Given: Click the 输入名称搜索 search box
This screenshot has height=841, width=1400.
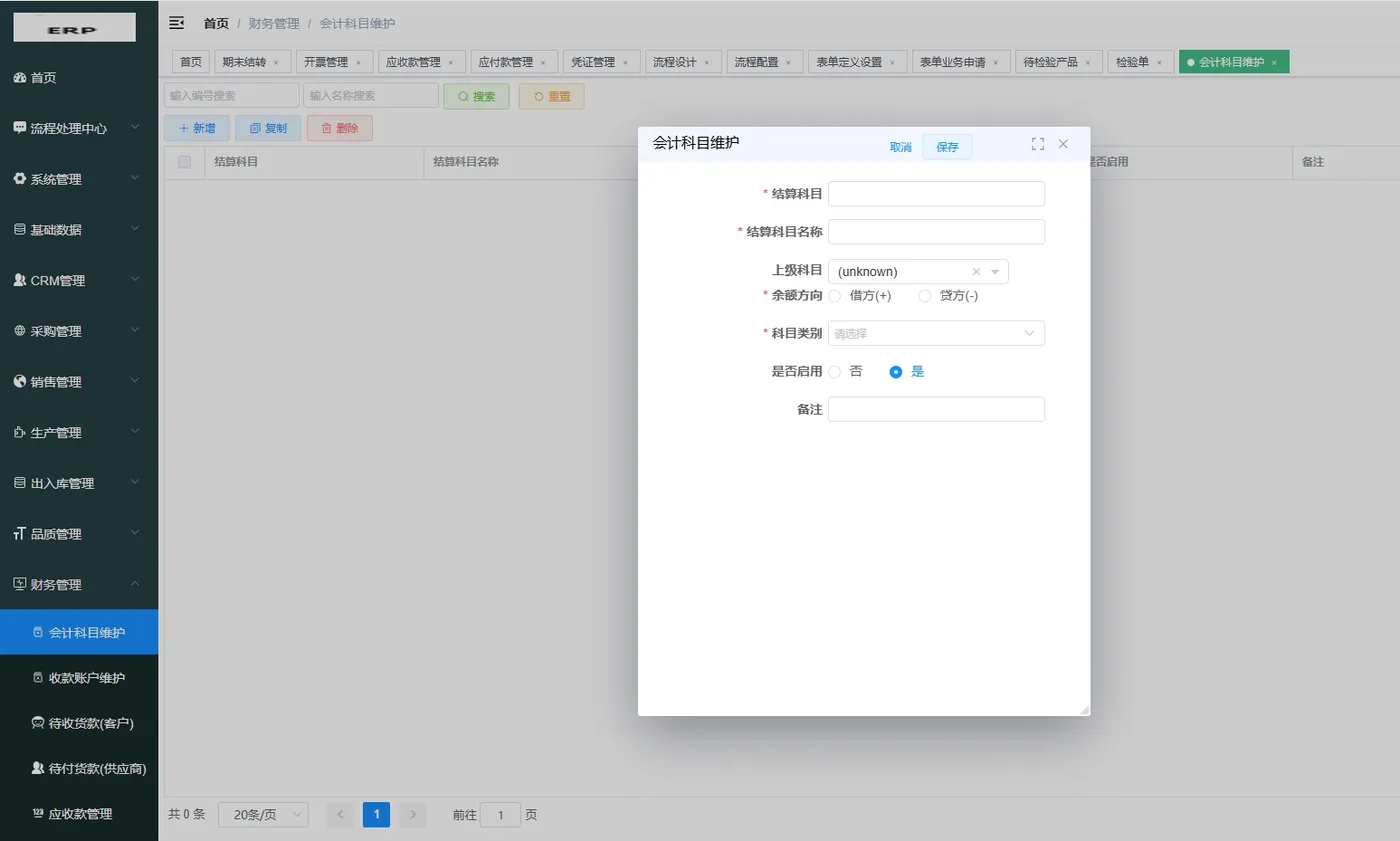Looking at the screenshot, I should [371, 96].
